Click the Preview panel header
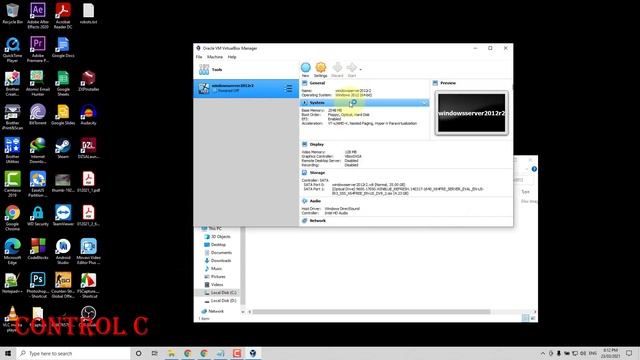This screenshot has width=640, height=360. (x=448, y=83)
